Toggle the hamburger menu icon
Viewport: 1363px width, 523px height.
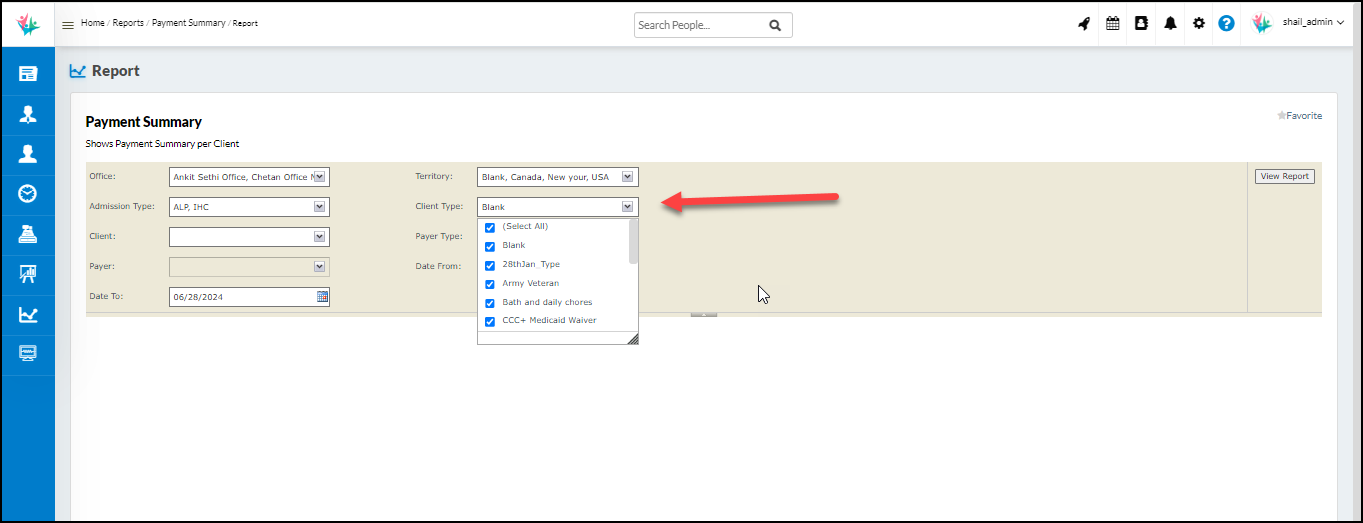point(68,25)
